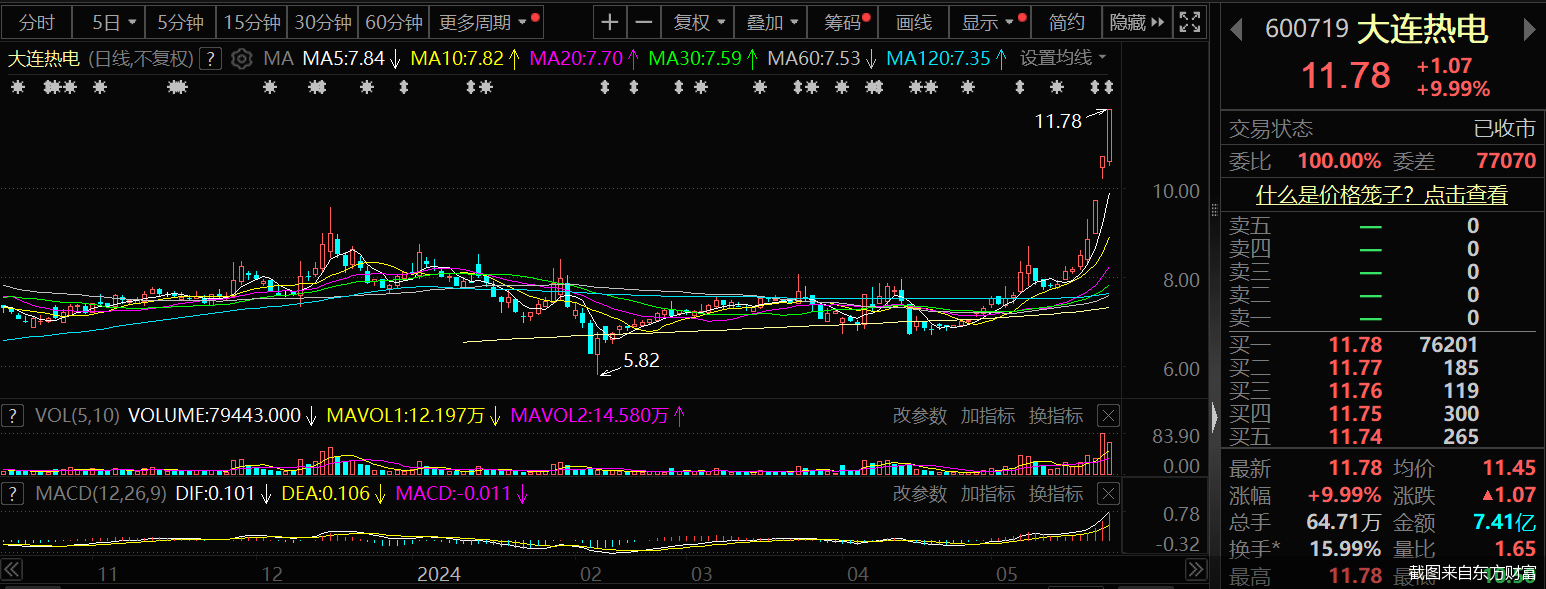
Task: Jump timeline to earliest with double-left arrows
Action: (13, 570)
